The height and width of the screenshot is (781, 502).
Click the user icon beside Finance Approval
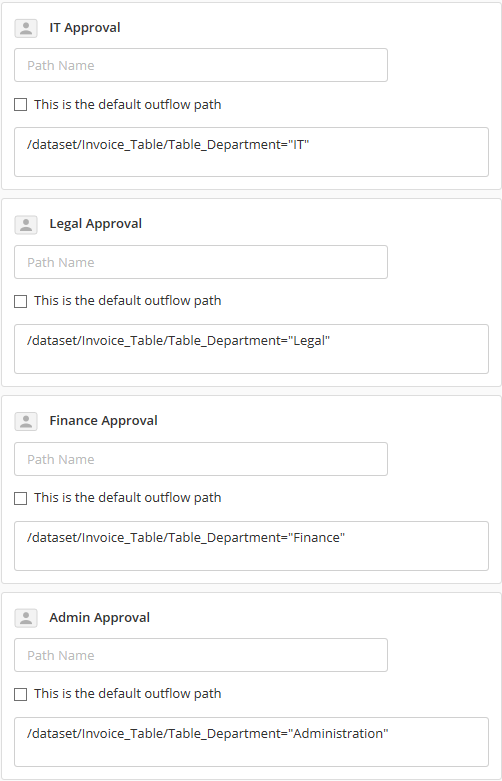pyautogui.click(x=26, y=421)
